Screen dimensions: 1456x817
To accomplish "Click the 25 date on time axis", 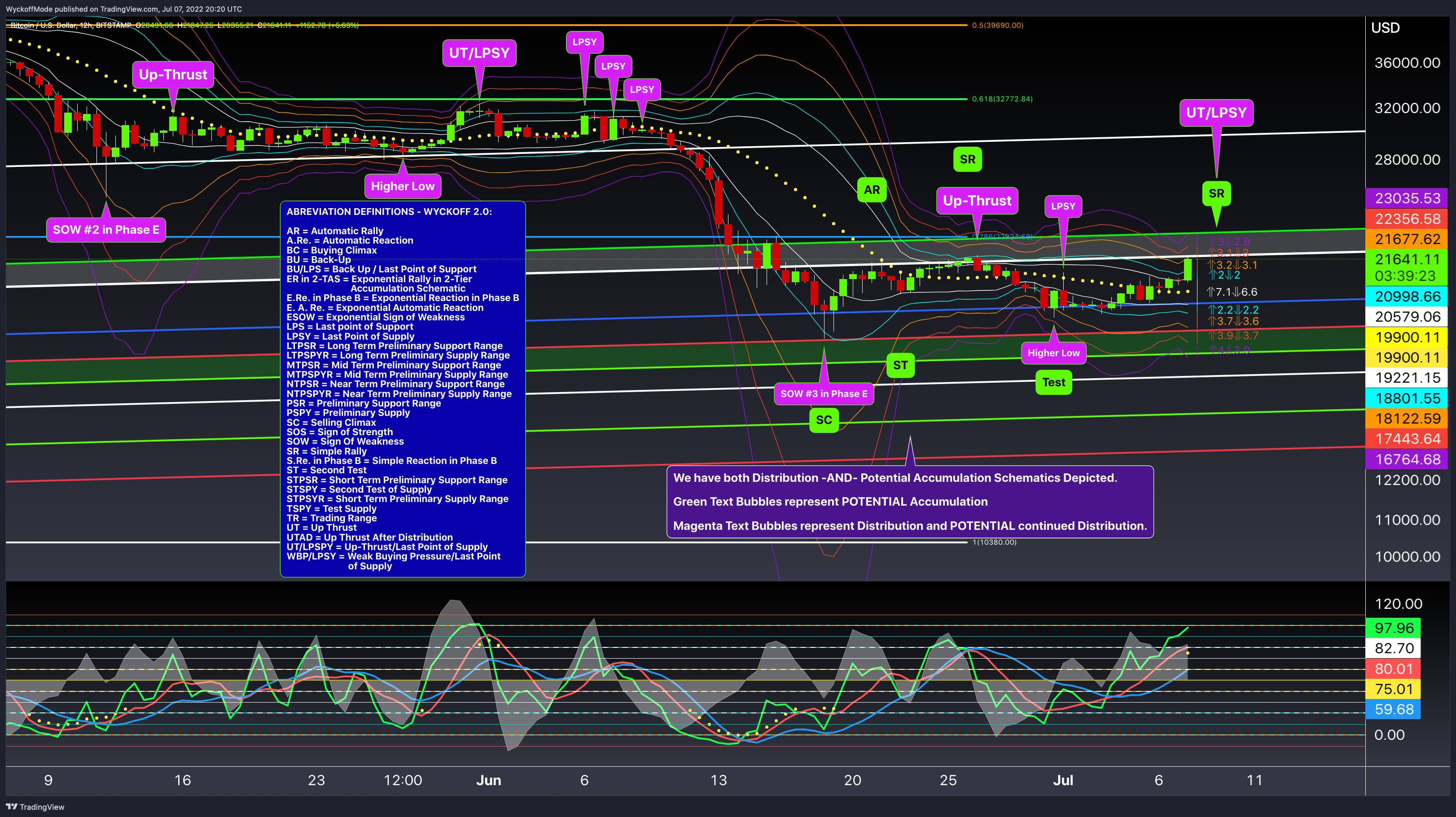I will pyautogui.click(x=948, y=780).
